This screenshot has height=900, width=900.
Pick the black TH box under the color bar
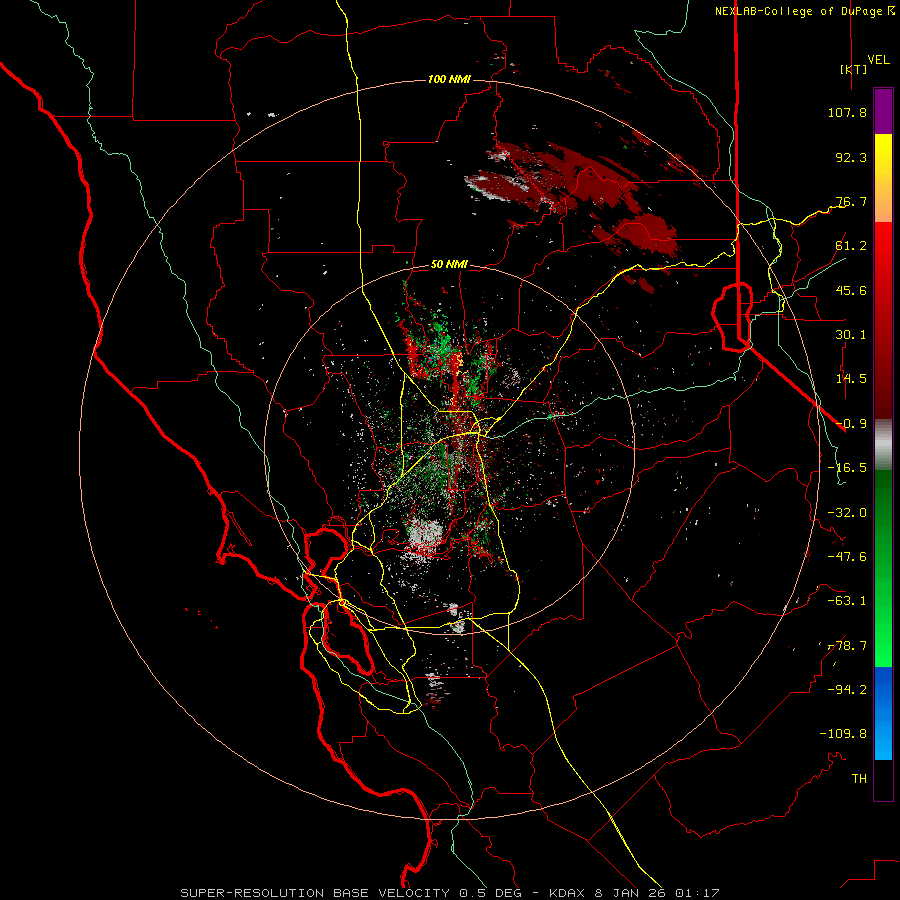[x=883, y=780]
